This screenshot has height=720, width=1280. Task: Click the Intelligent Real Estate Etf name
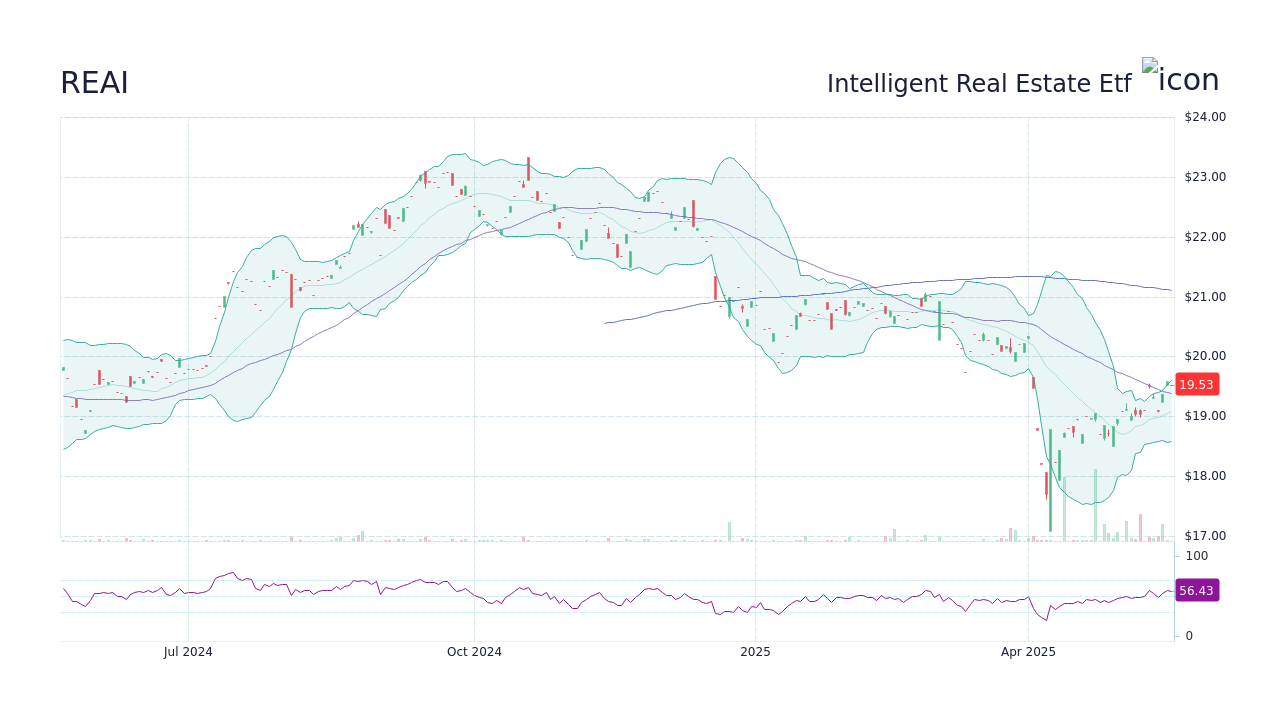coord(979,84)
